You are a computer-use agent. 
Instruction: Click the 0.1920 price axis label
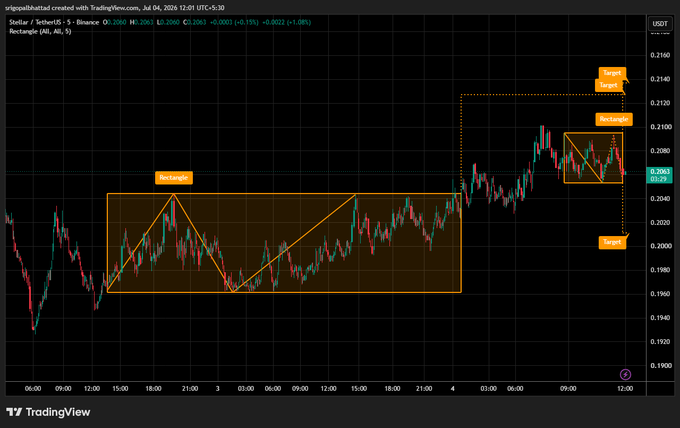click(660, 341)
